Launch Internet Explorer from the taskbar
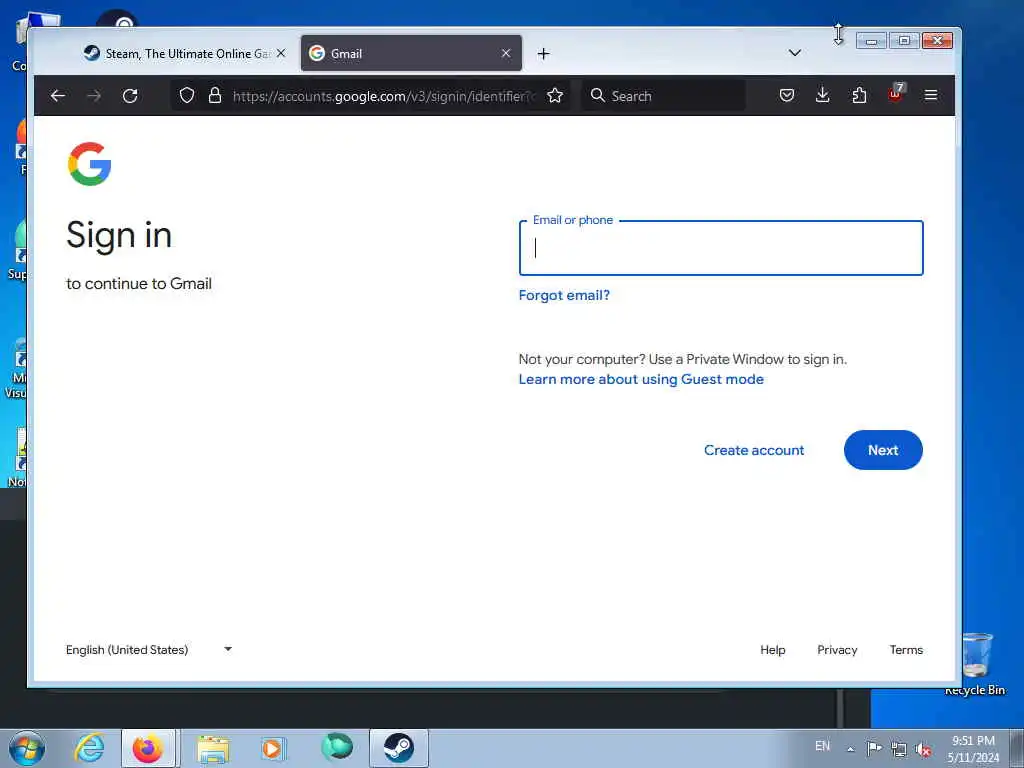 pos(89,748)
